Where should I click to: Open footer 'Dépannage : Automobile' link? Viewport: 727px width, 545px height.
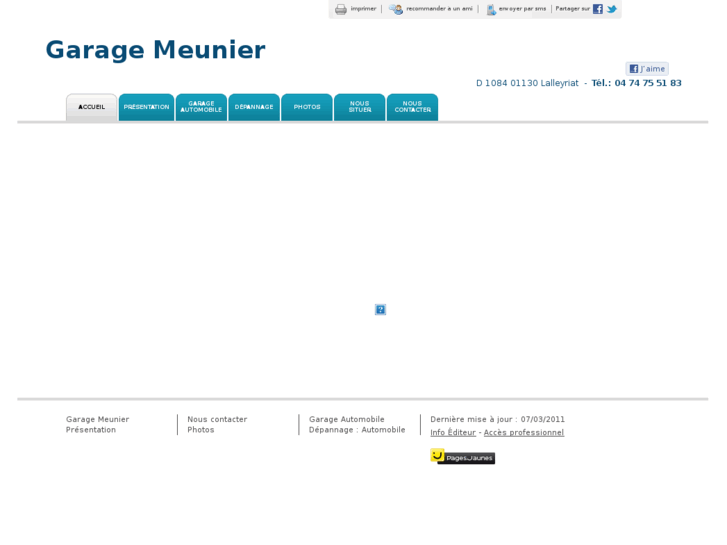357,430
